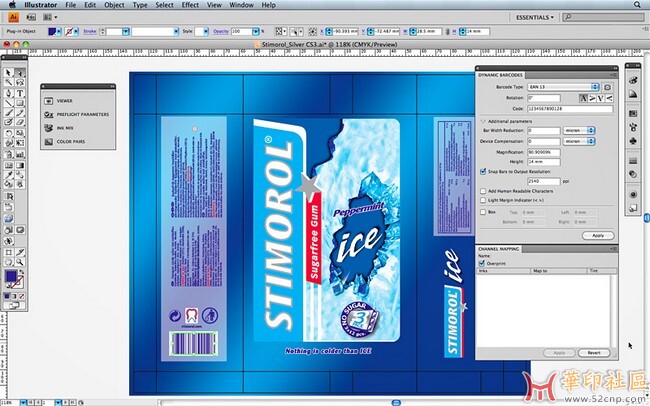Open the Barcode Type EAN 13 dropdown
This screenshot has height=406, width=650.
[563, 87]
